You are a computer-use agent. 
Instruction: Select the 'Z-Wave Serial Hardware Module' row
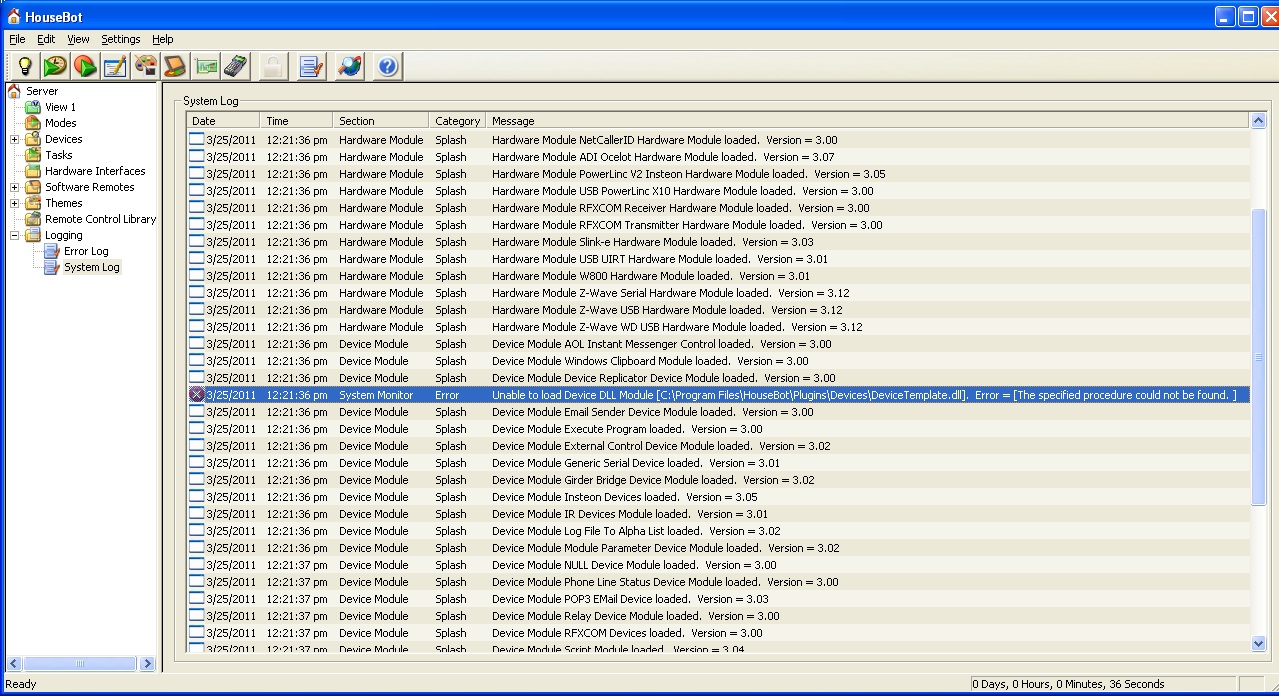tap(718, 293)
